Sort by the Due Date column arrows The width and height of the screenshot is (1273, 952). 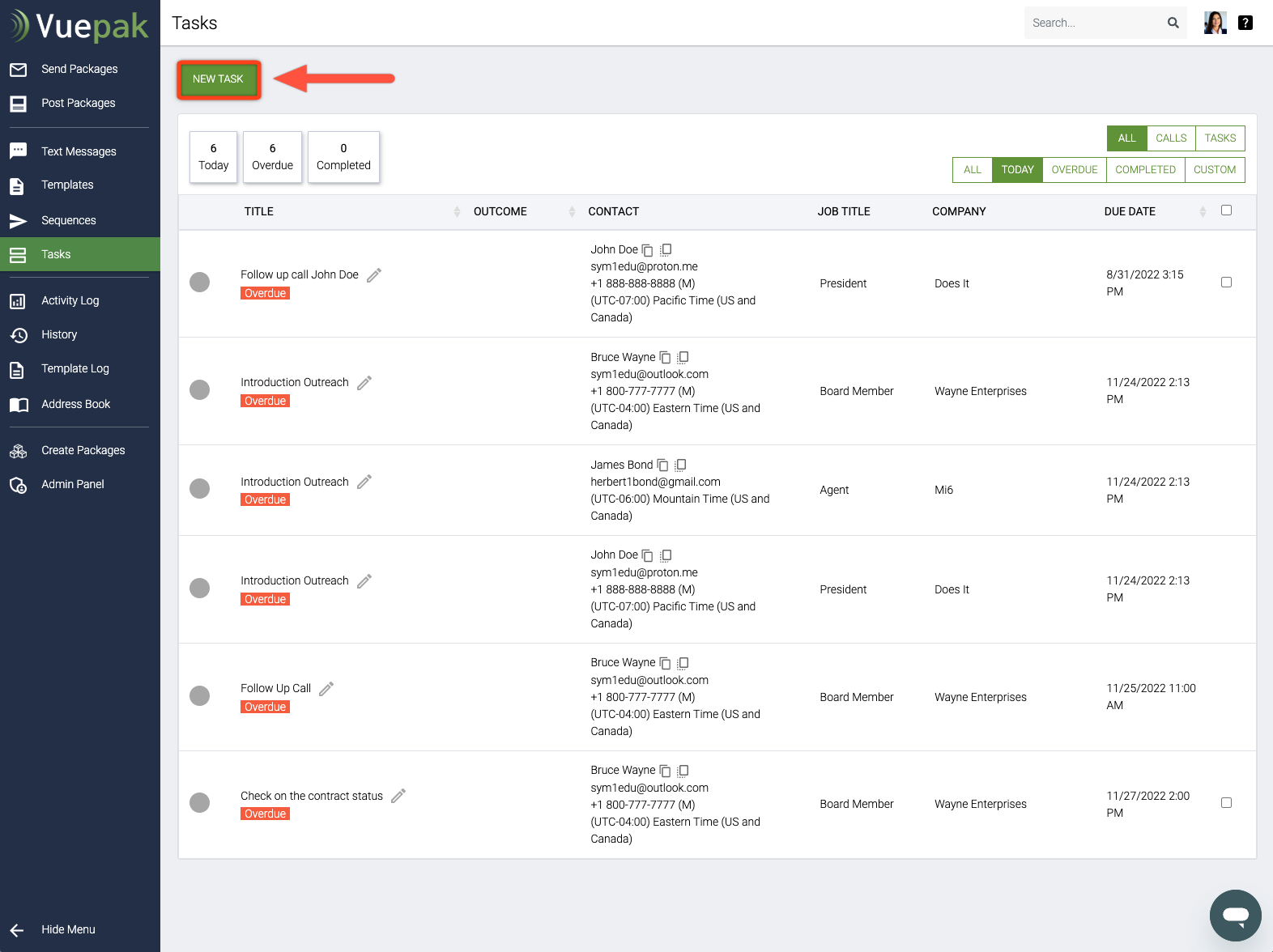coord(1203,211)
